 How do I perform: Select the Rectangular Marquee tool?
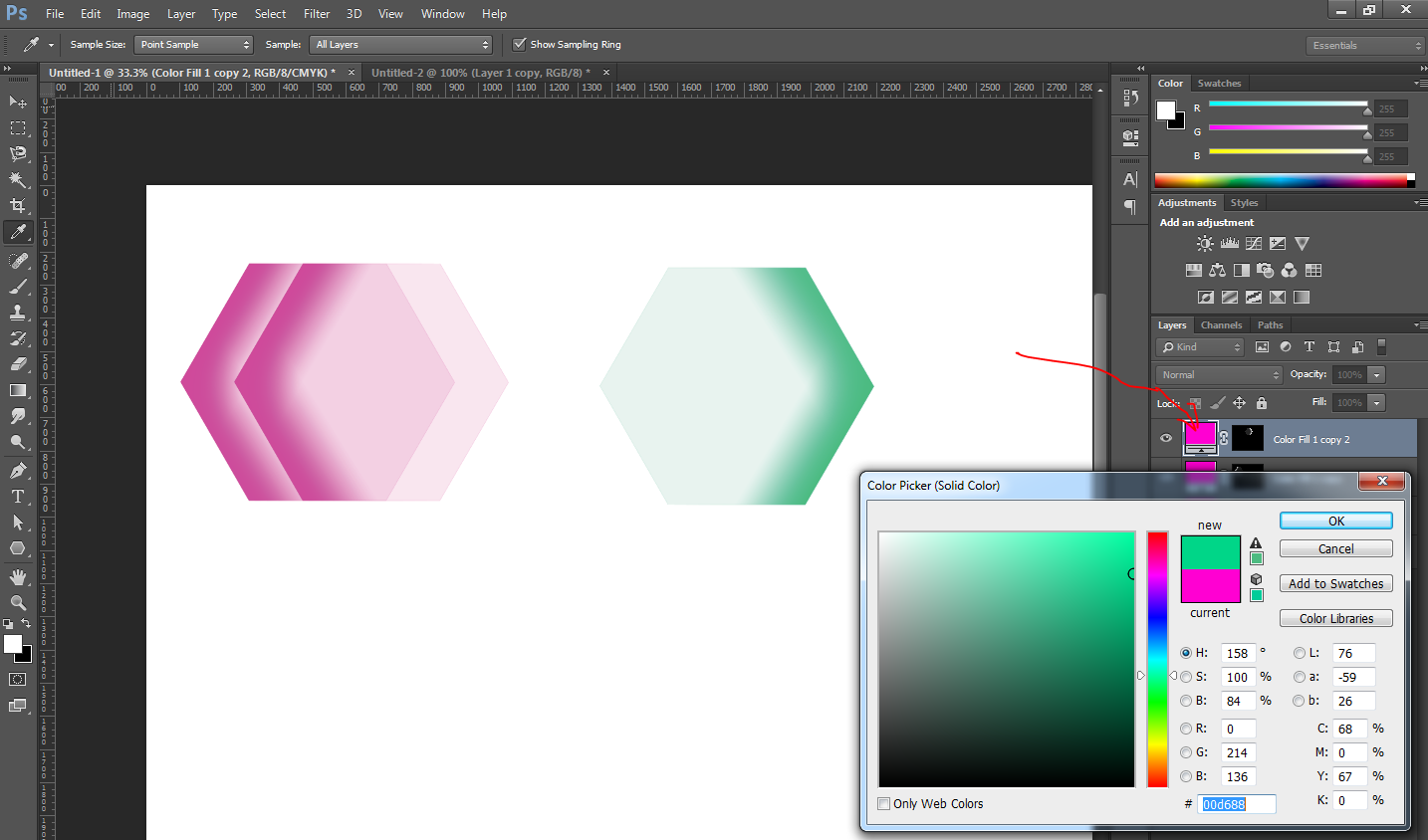(18, 127)
